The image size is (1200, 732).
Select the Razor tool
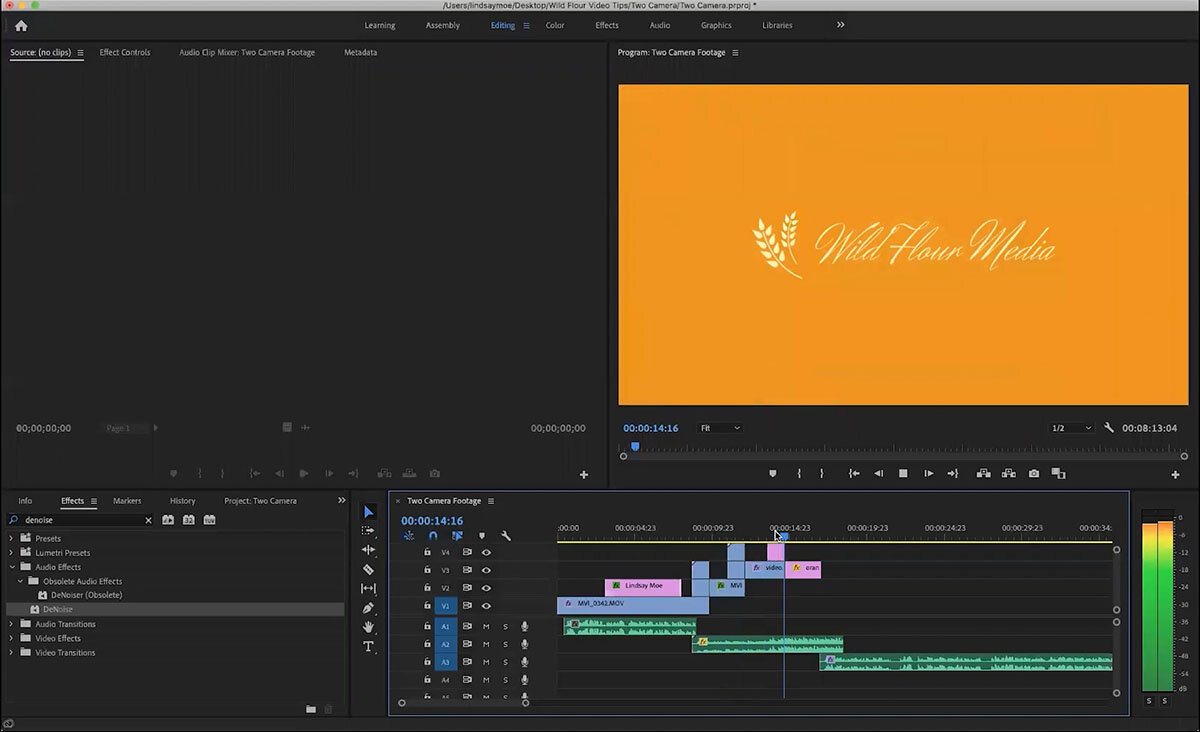coord(368,569)
